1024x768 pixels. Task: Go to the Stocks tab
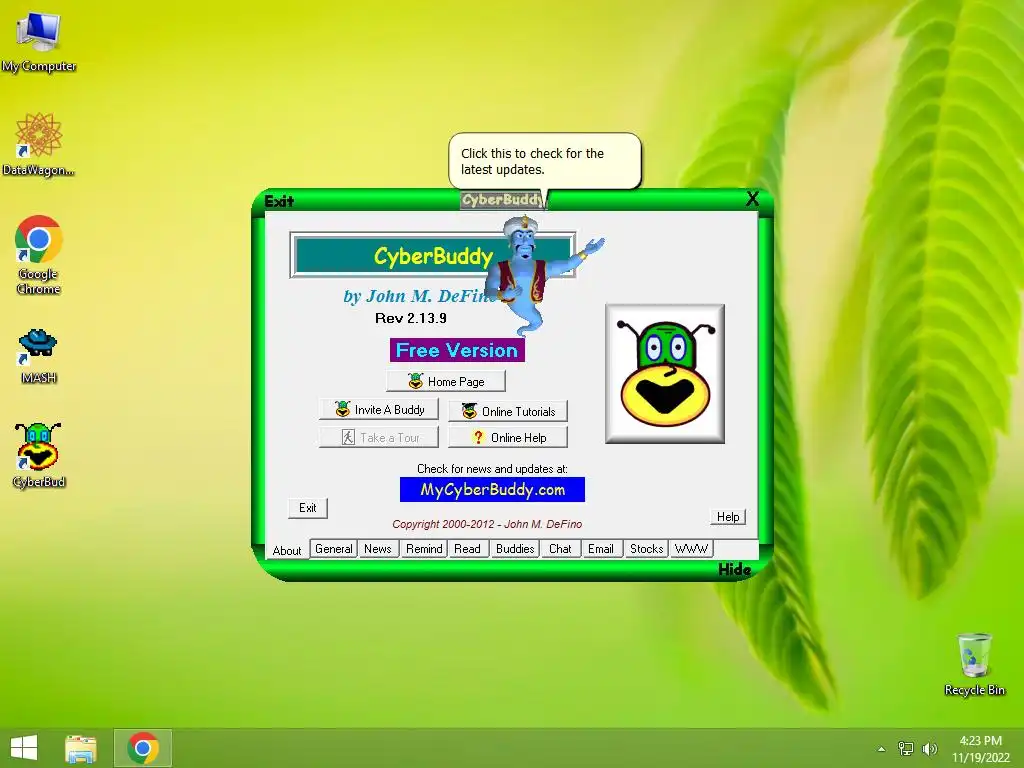647,549
